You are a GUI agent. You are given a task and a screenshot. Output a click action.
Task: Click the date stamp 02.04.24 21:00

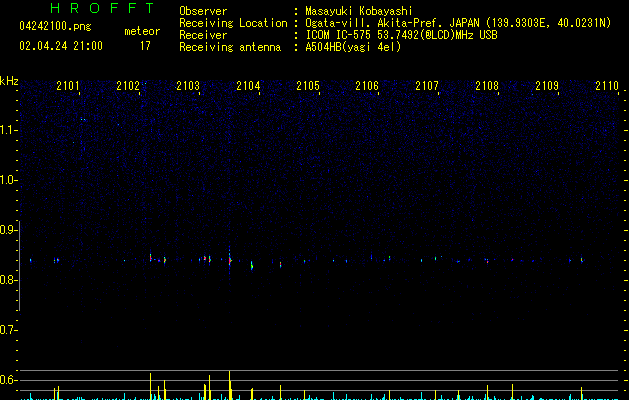point(61,46)
